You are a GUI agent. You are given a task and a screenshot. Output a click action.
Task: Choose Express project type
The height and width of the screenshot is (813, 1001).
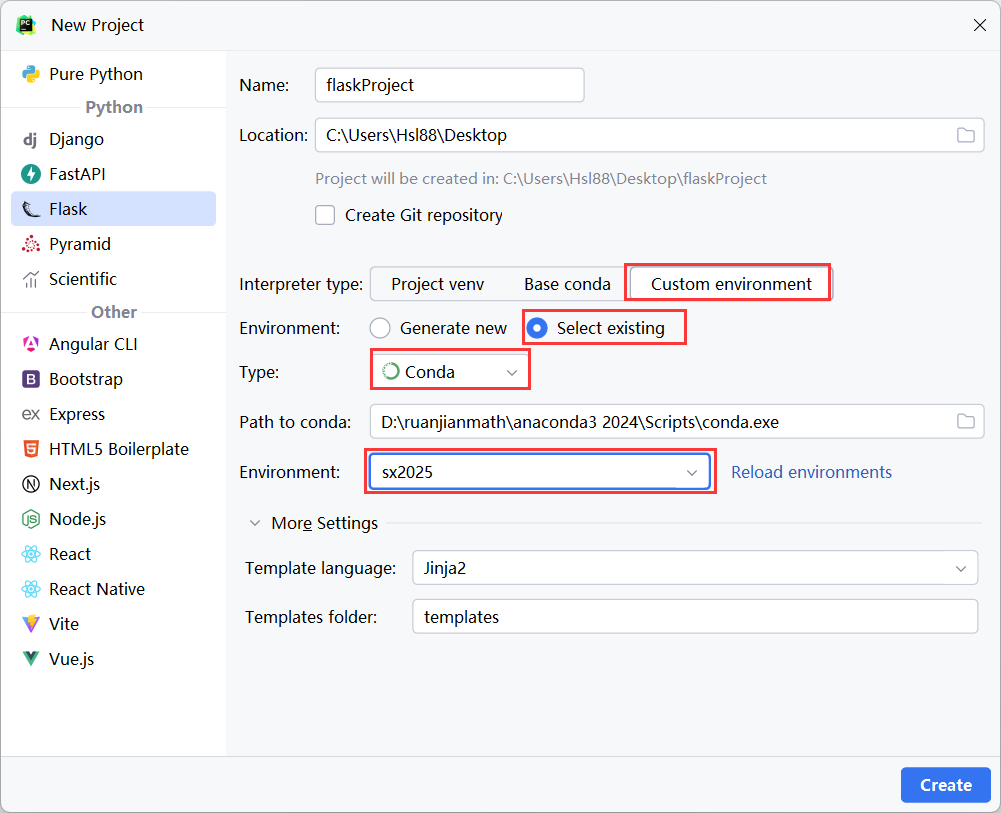tap(114, 414)
